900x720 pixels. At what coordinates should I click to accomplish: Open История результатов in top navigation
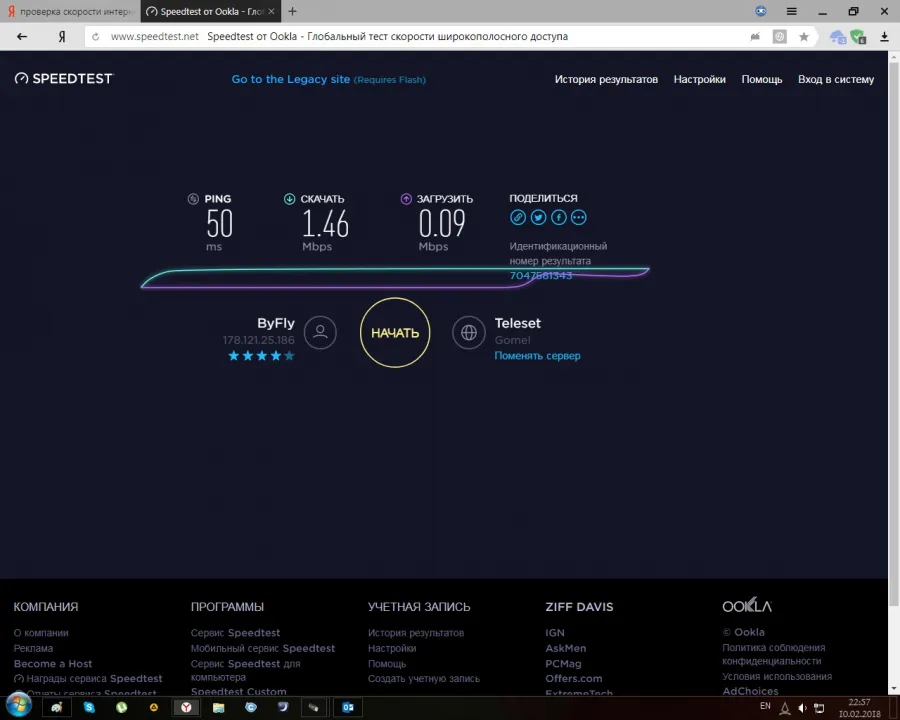(x=606, y=79)
